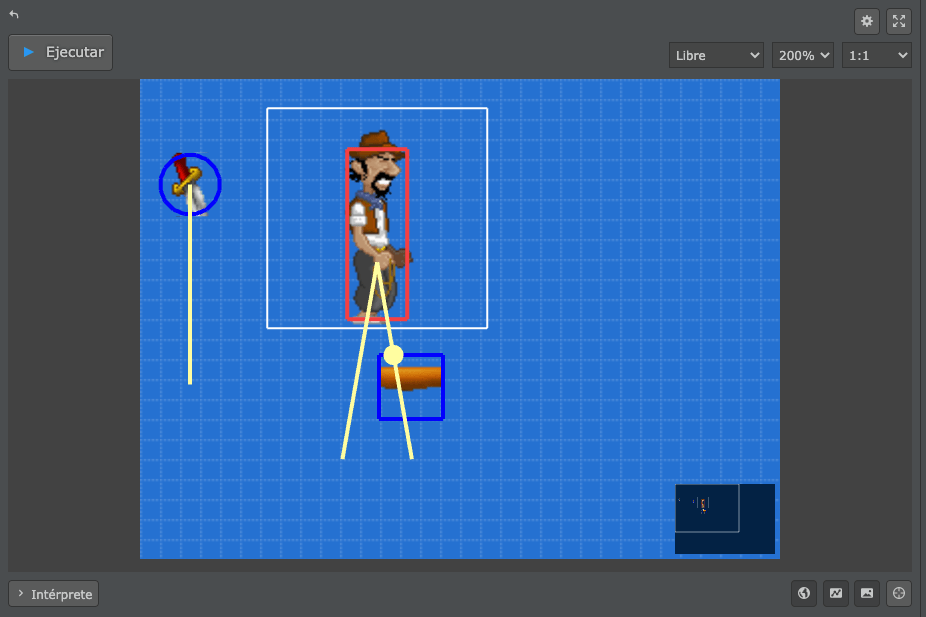This screenshot has width=926, height=617.
Task: Select the sword actor in blue circle
Action: (189, 182)
